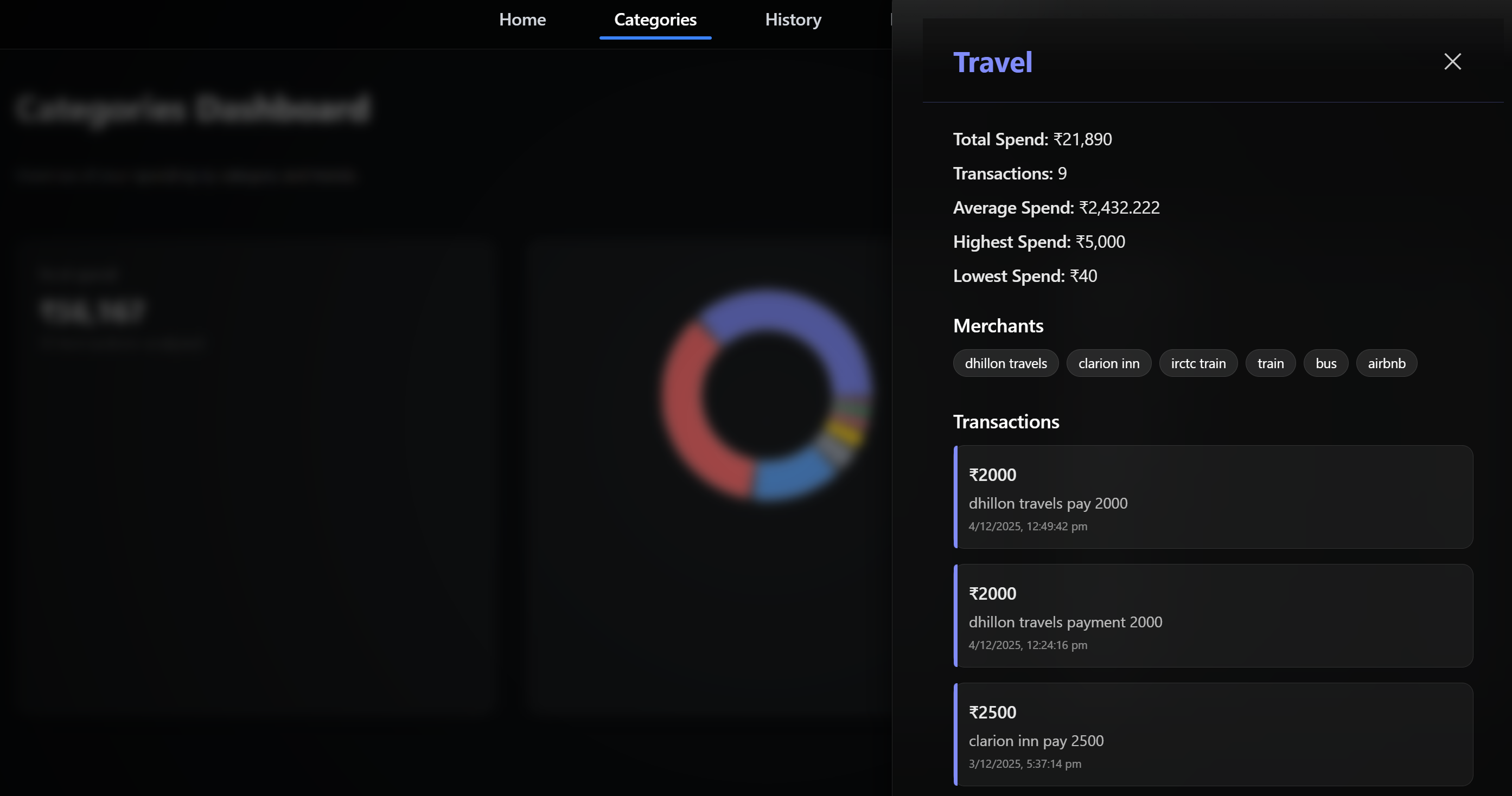Choose the airbnb merchant chip
This screenshot has width=1512, height=796.
coord(1386,363)
